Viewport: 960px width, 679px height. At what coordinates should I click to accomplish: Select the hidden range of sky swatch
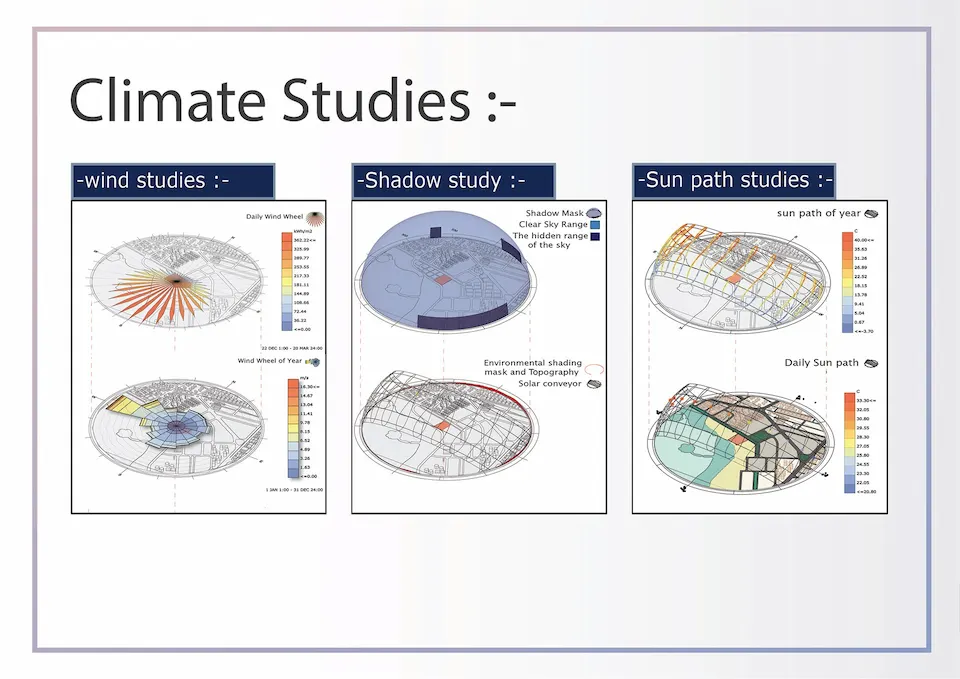pos(593,238)
